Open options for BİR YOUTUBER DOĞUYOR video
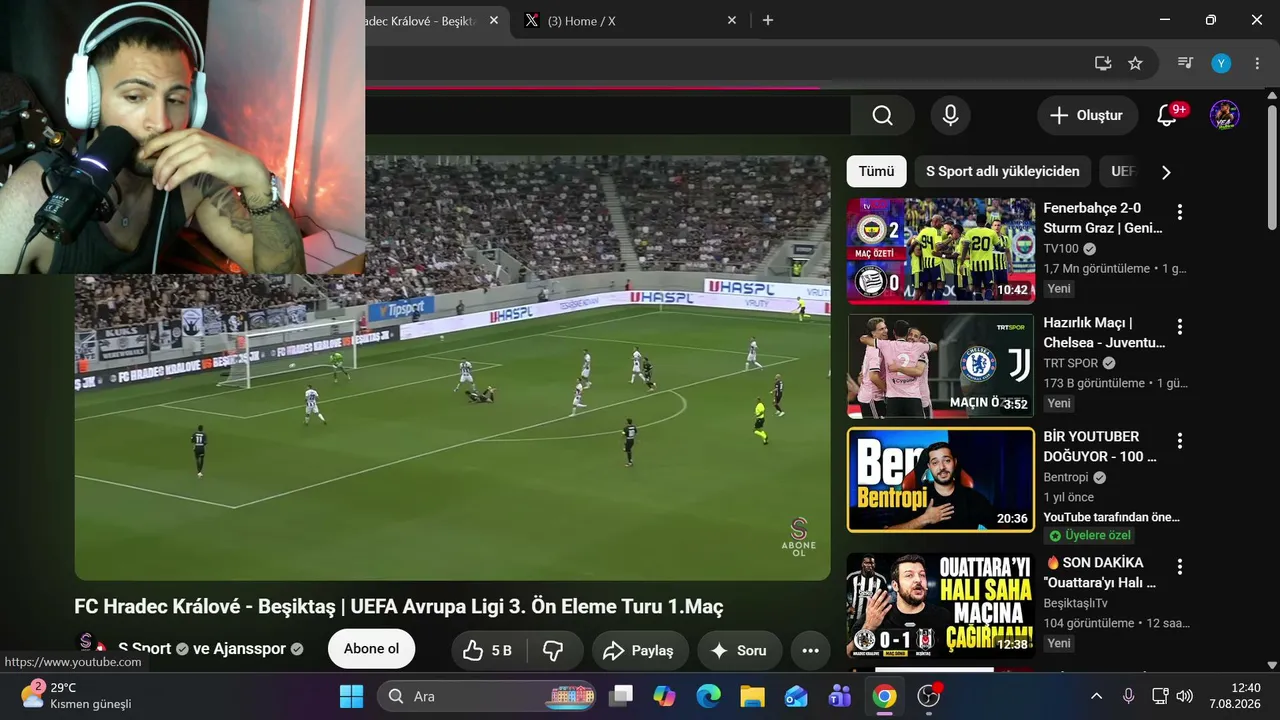This screenshot has width=1280, height=720. click(x=1180, y=441)
